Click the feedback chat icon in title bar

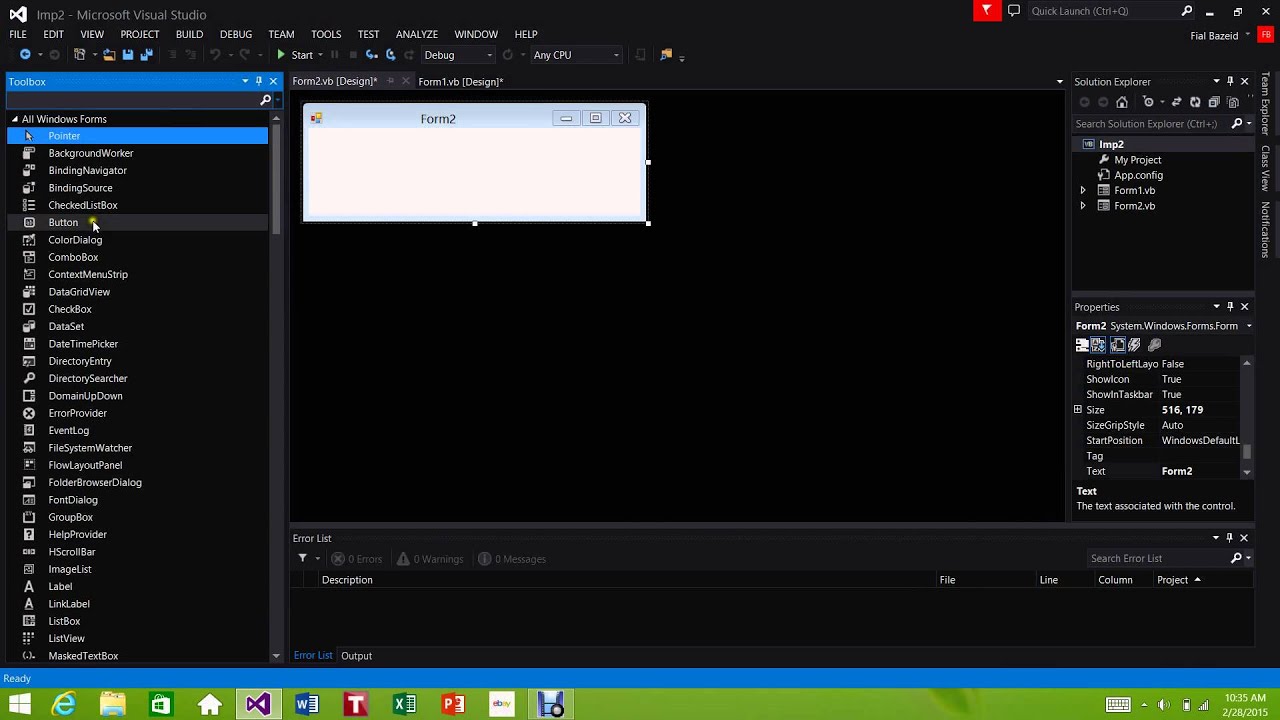[x=1014, y=11]
